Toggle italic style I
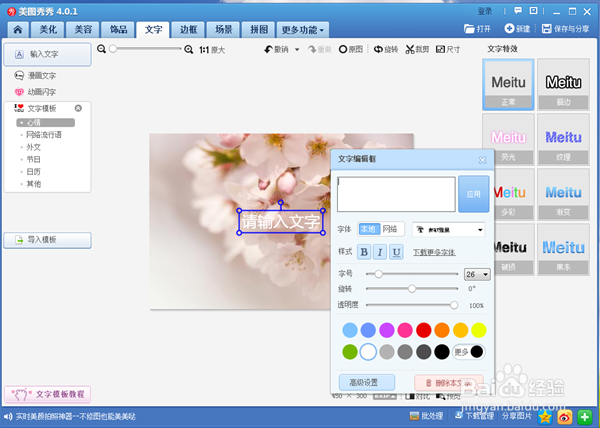The height and width of the screenshot is (428, 600). click(380, 252)
